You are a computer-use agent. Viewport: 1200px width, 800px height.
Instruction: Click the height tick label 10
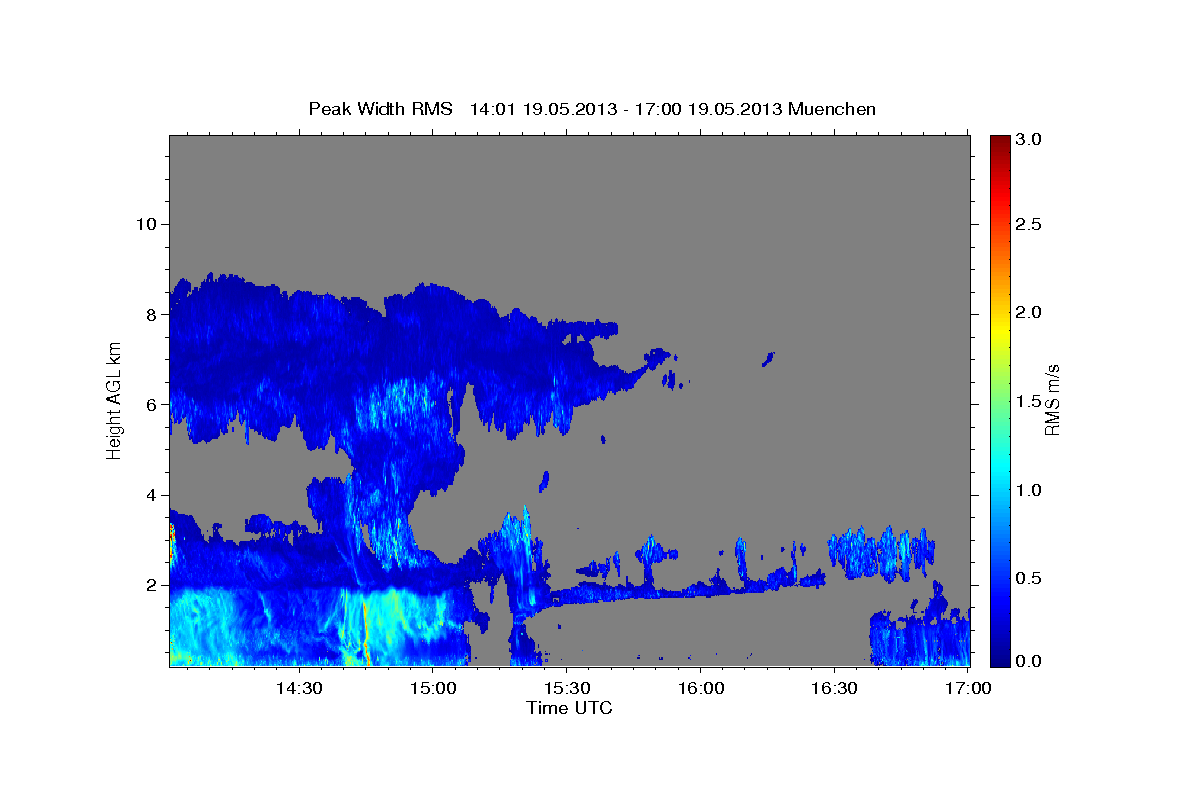[x=145, y=223]
